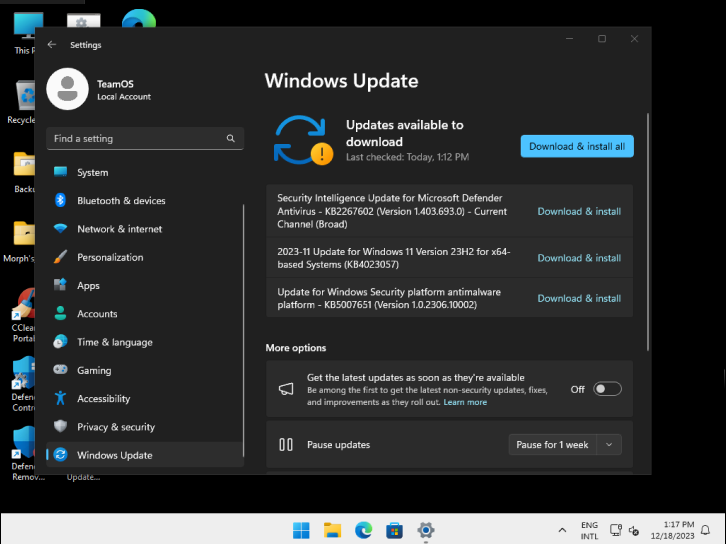Click the Accessibility figure icon
Screen dimensions: 726x544
tap(60, 398)
